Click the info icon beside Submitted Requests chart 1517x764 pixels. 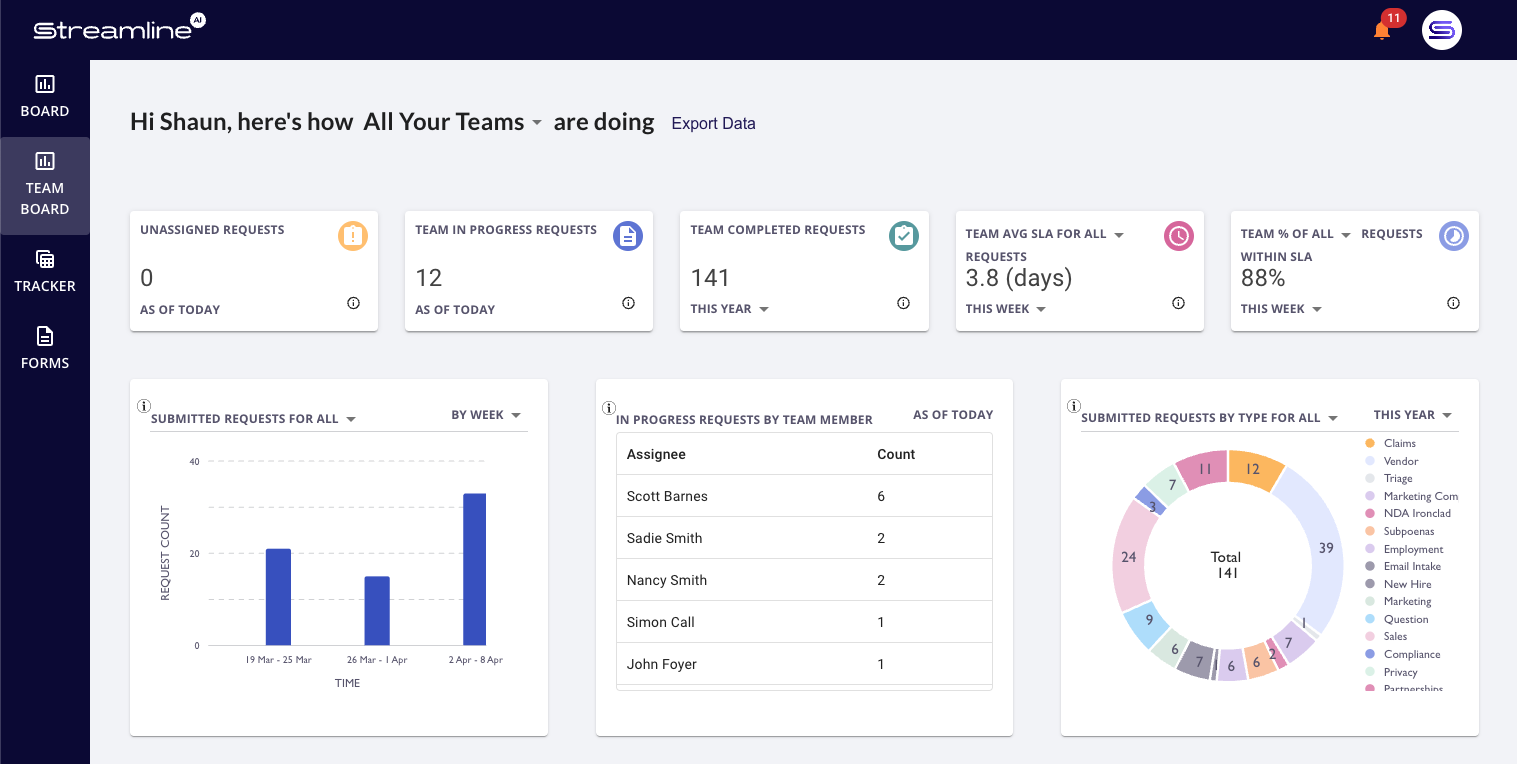[144, 406]
